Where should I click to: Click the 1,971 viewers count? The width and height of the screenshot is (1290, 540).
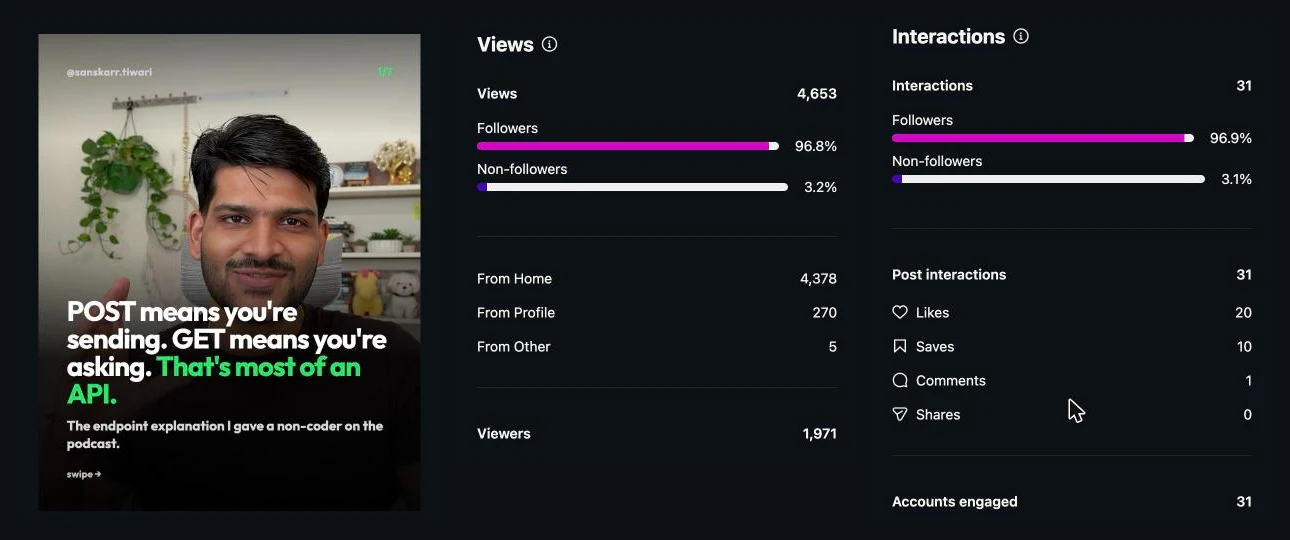coord(819,433)
